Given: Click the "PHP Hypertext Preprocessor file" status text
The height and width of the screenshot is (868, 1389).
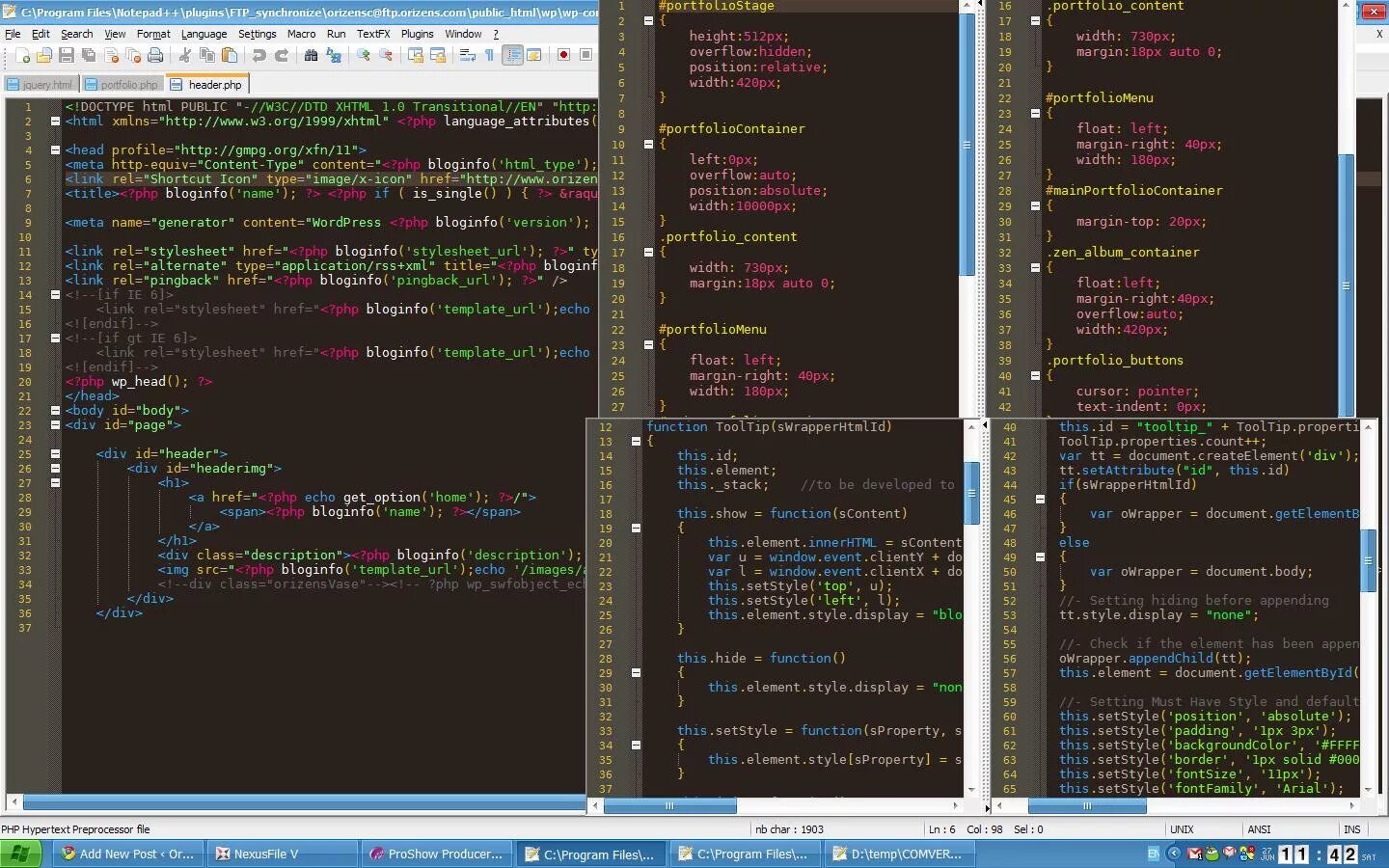Looking at the screenshot, I should point(75,829).
